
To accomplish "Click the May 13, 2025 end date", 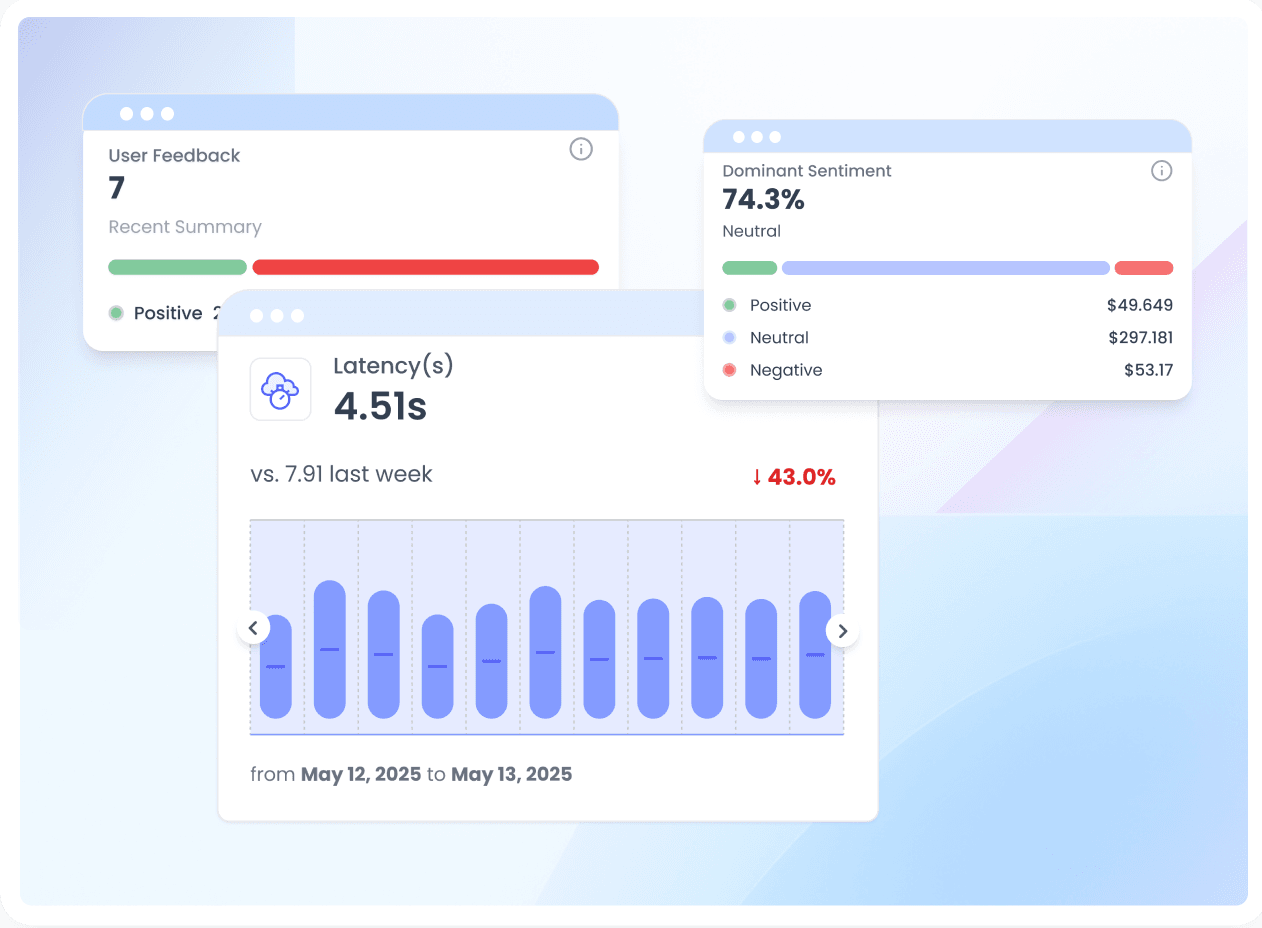I will tap(511, 774).
